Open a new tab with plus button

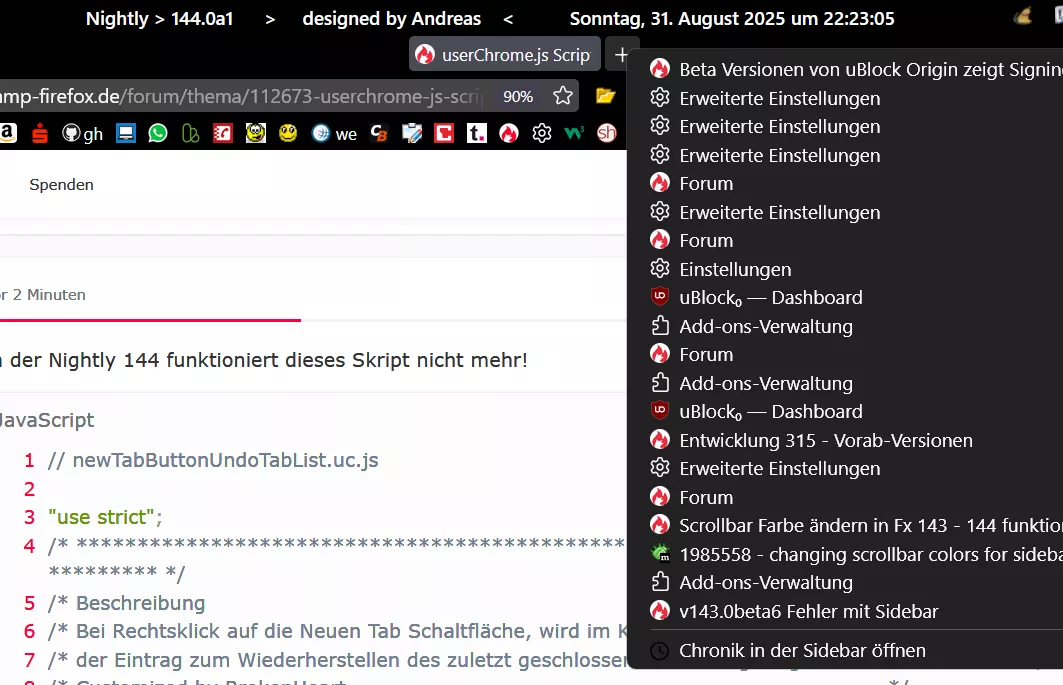pyautogui.click(x=621, y=55)
